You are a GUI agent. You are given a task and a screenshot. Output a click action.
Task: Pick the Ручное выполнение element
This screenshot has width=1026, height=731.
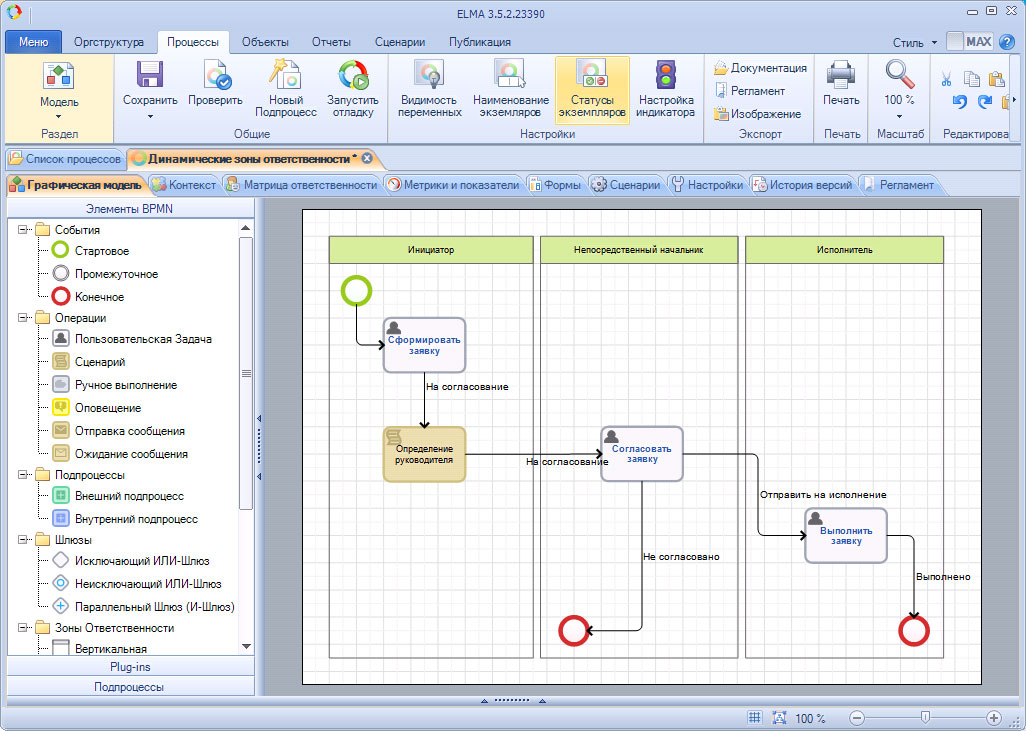115,385
